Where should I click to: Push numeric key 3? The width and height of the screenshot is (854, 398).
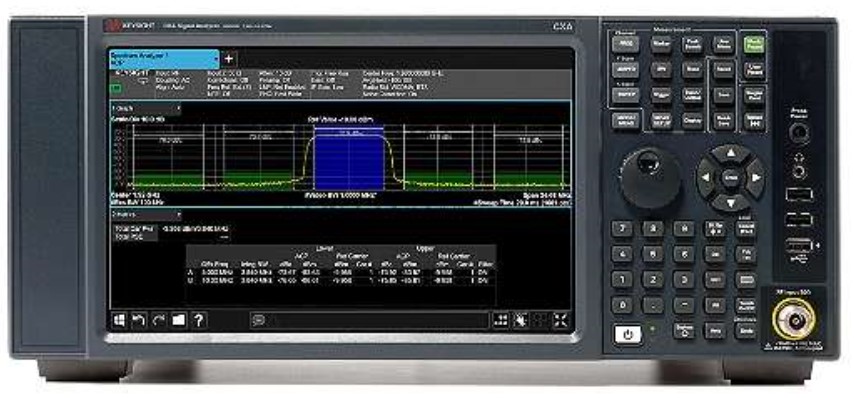click(x=684, y=280)
